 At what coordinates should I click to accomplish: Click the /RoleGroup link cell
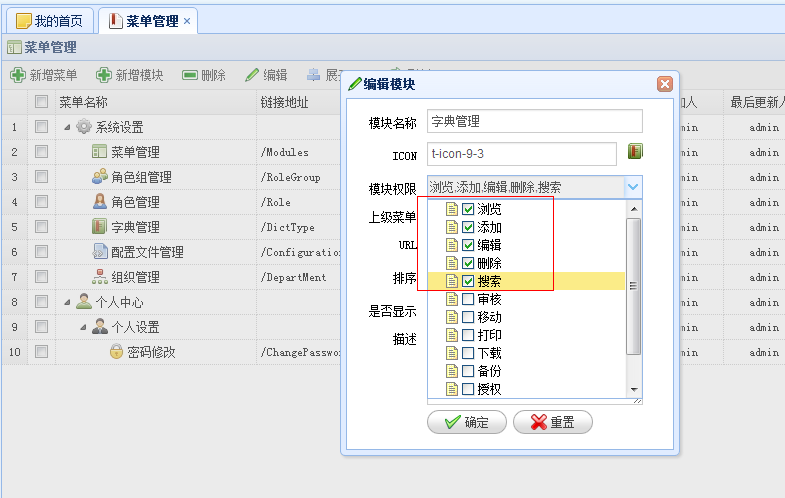(290, 177)
